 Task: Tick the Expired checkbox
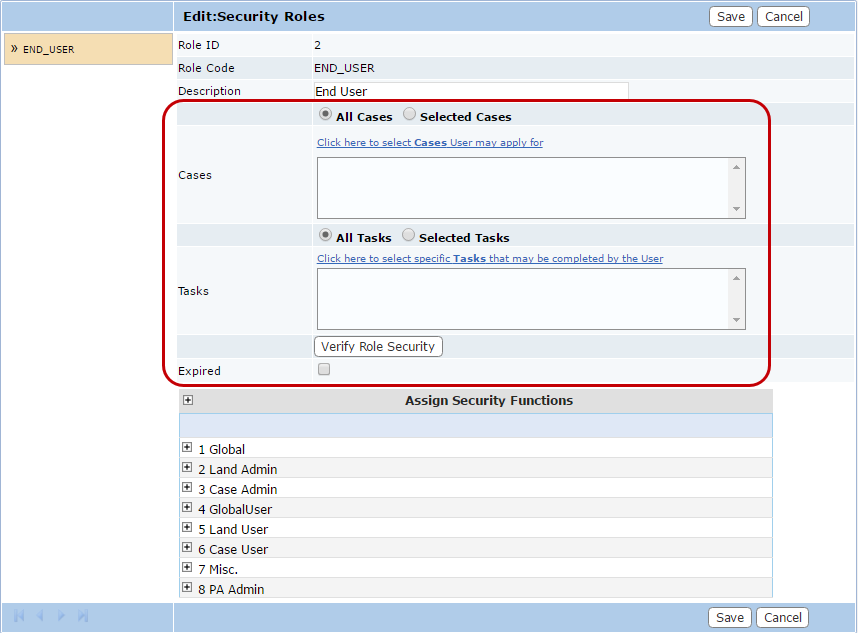tap(323, 370)
